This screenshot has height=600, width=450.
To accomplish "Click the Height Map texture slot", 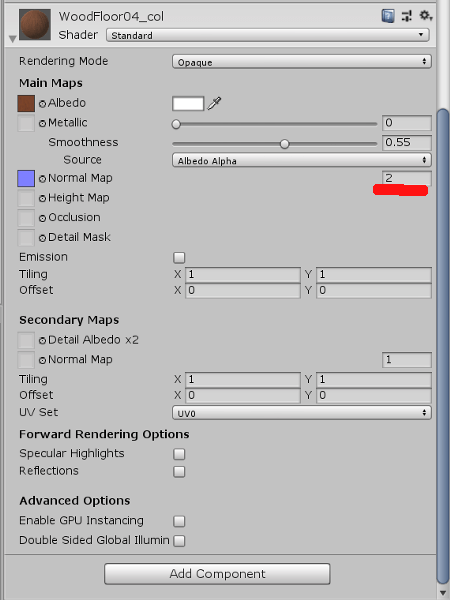I will click(x=26, y=198).
